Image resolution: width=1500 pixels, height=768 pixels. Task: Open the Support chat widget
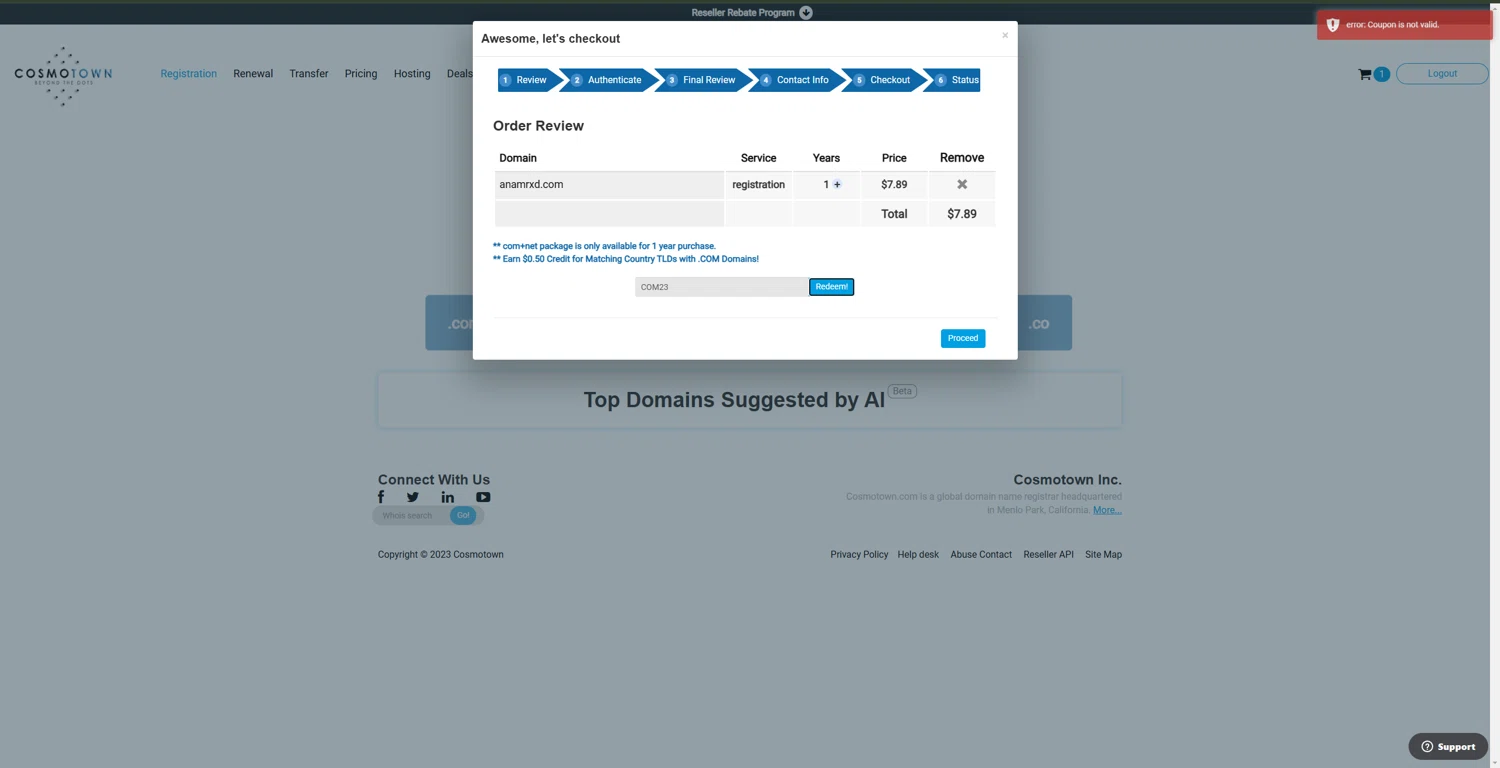(1448, 746)
